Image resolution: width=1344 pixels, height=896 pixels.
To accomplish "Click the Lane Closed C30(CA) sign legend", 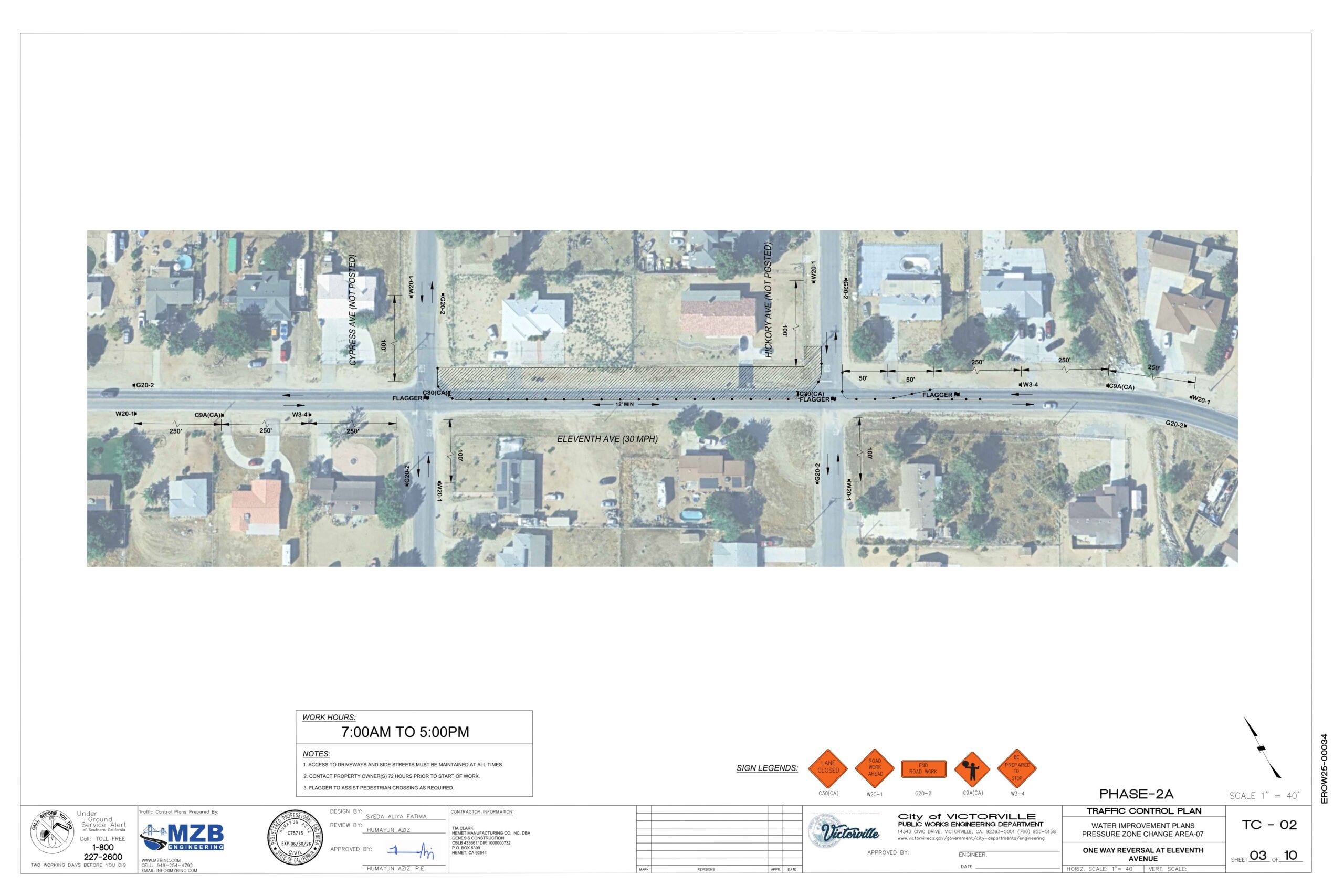I will pos(828,768).
